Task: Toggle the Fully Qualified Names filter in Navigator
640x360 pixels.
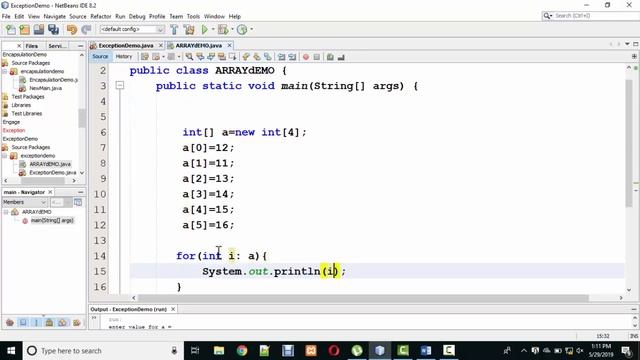Action: (x=76, y=323)
